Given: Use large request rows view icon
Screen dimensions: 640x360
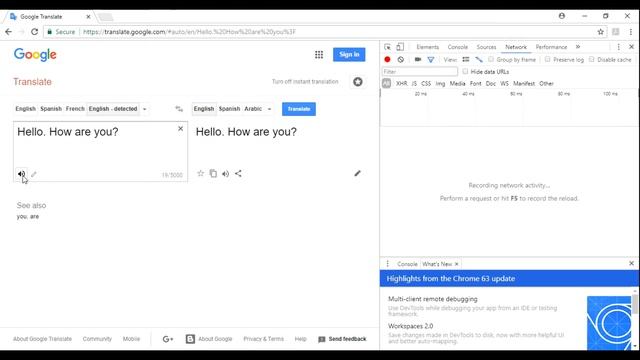Looking at the screenshot, I should pyautogui.click(x=466, y=60).
